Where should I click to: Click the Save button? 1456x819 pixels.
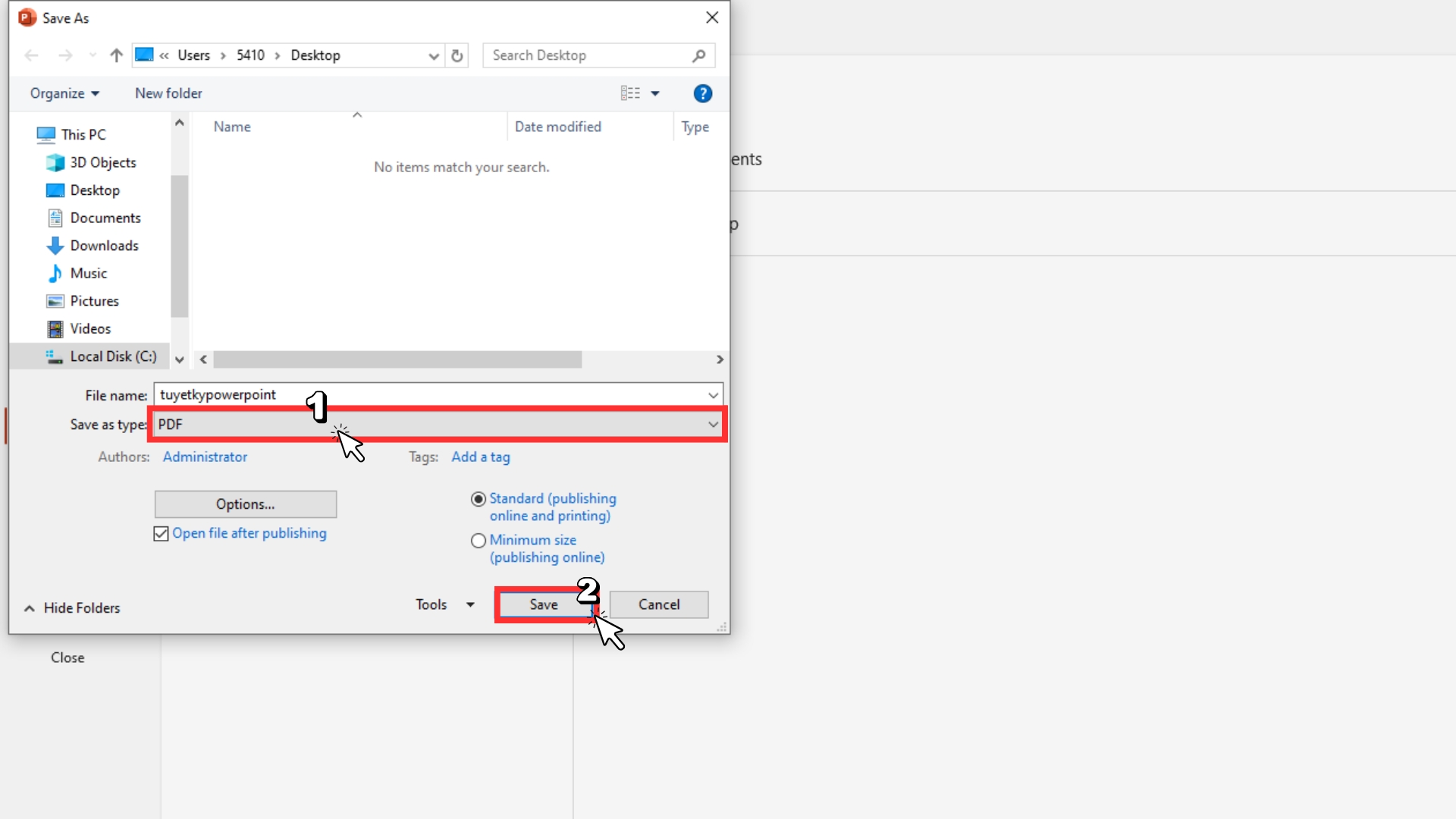[x=544, y=604]
